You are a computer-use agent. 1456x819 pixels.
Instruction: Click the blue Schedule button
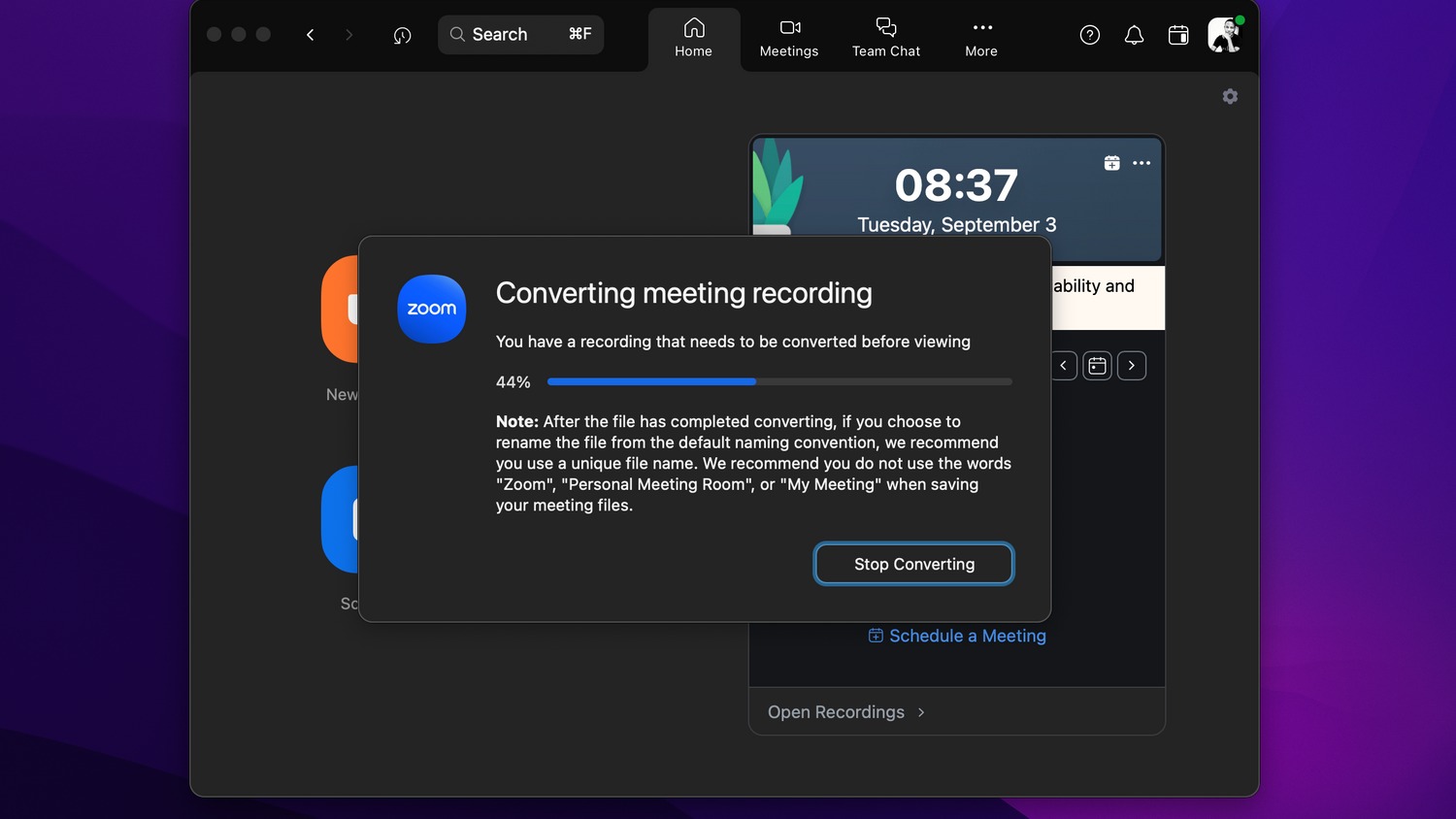(x=341, y=519)
